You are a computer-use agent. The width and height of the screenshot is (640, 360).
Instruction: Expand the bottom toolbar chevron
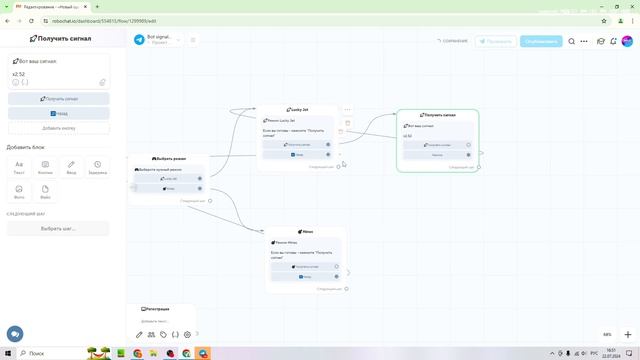pos(197,334)
